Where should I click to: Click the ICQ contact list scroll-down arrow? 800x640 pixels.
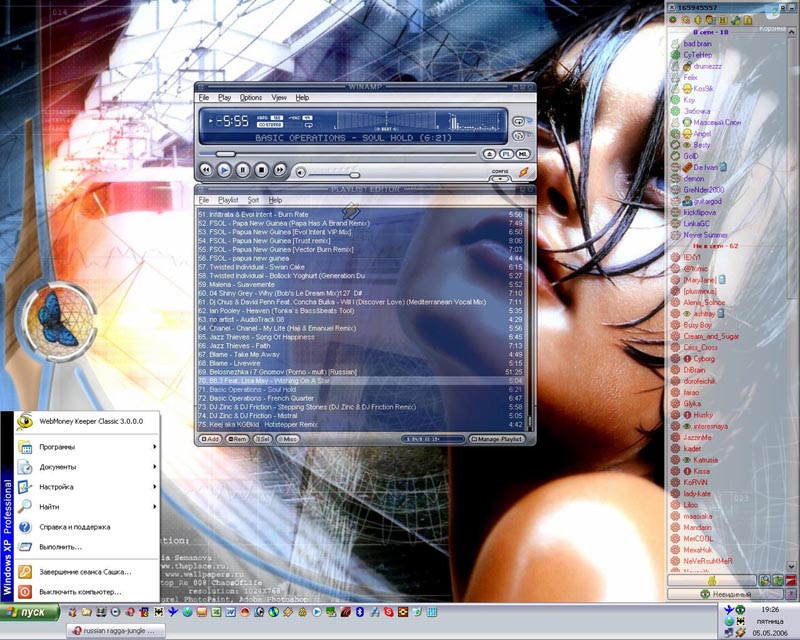coord(791,566)
